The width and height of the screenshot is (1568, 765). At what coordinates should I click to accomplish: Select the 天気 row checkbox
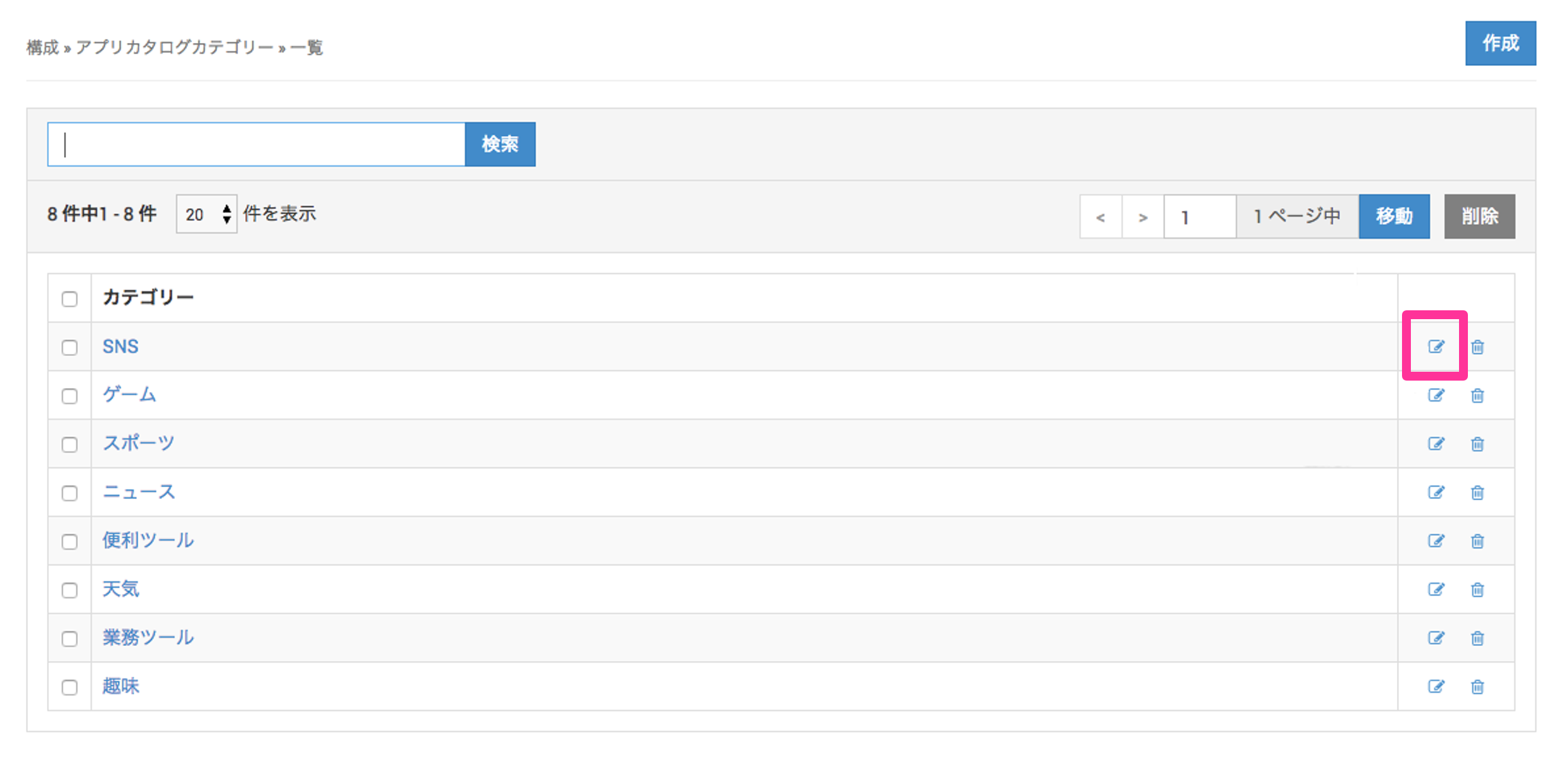click(70, 590)
